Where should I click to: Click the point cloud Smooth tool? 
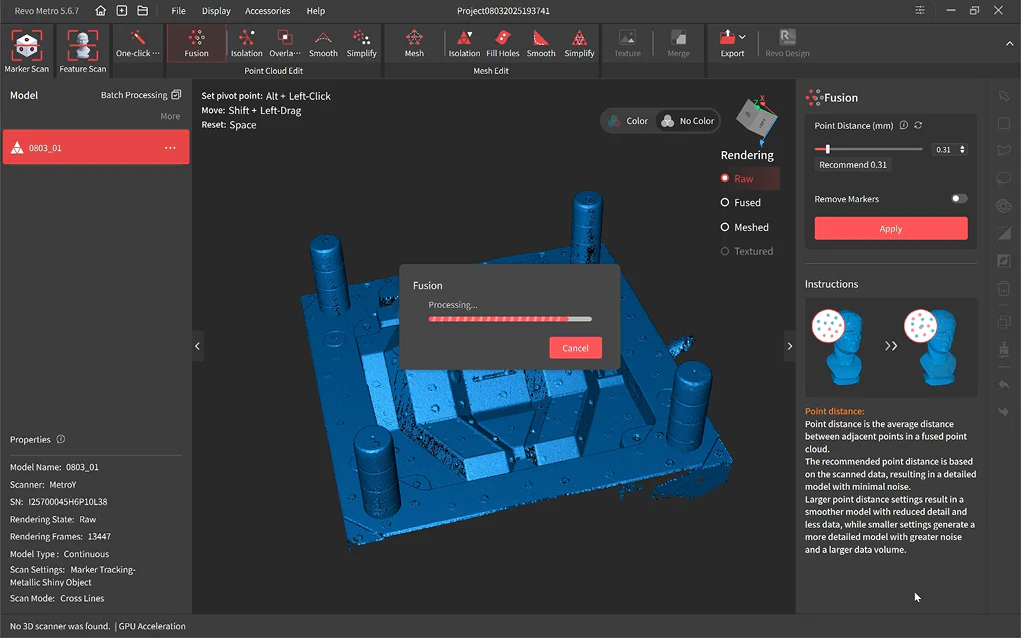coord(323,44)
